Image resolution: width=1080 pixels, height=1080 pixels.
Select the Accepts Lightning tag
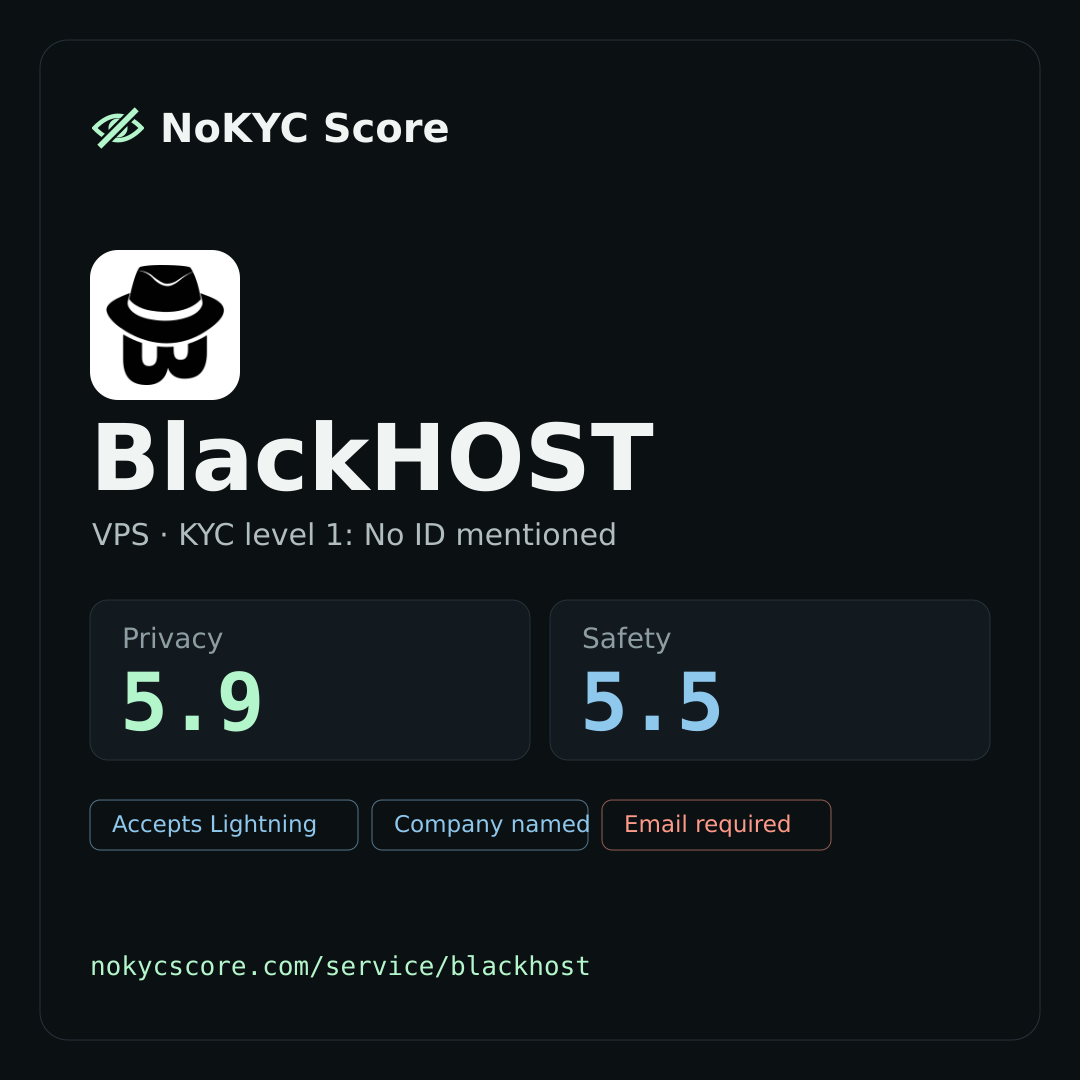[x=224, y=824]
